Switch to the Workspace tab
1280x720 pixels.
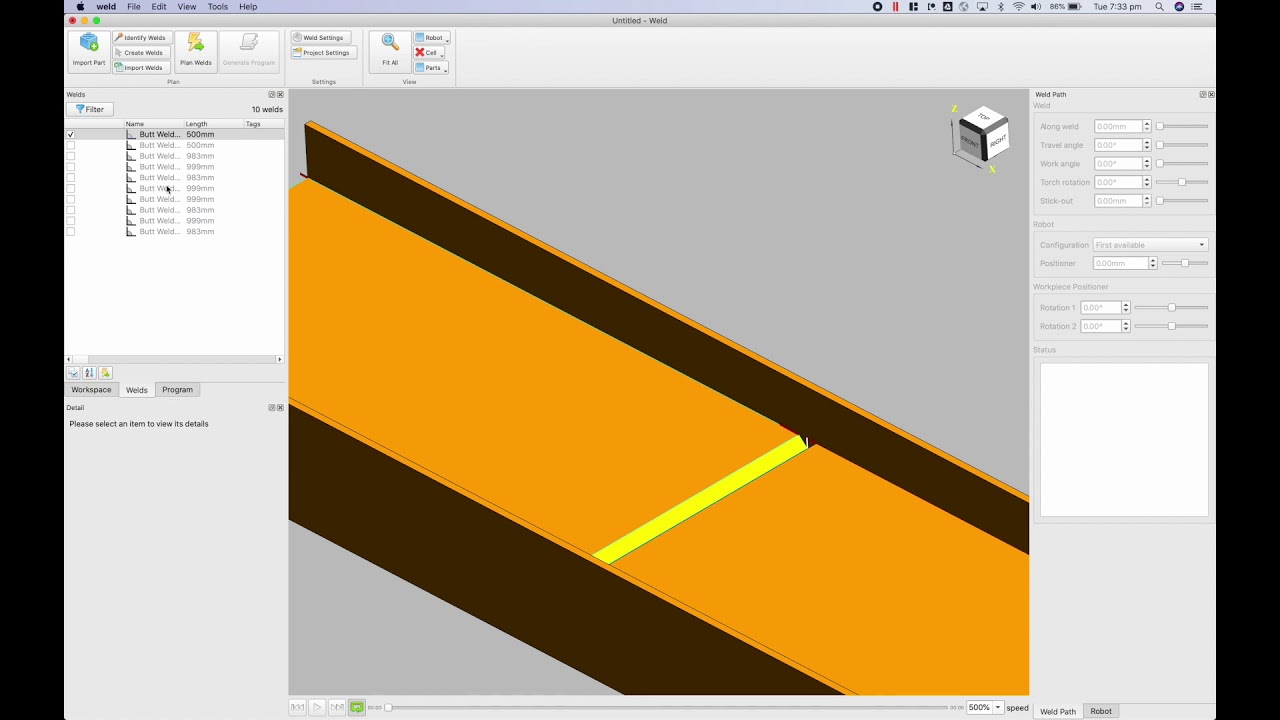[91, 390]
